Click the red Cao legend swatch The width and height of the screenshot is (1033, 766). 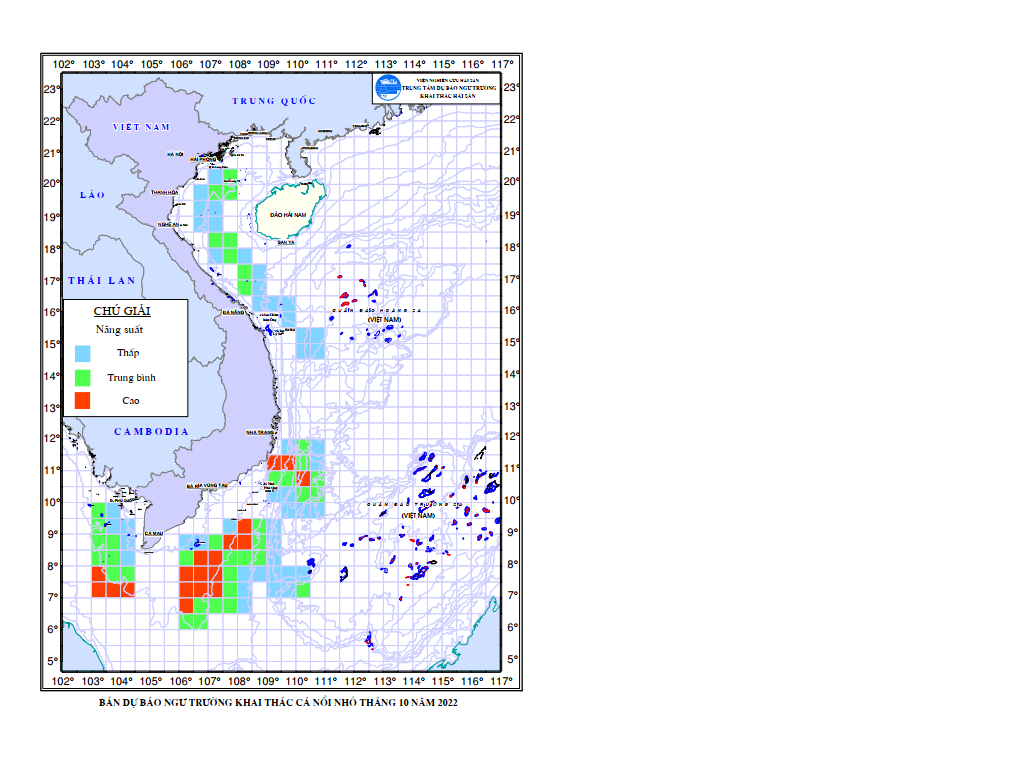pyautogui.click(x=82, y=400)
